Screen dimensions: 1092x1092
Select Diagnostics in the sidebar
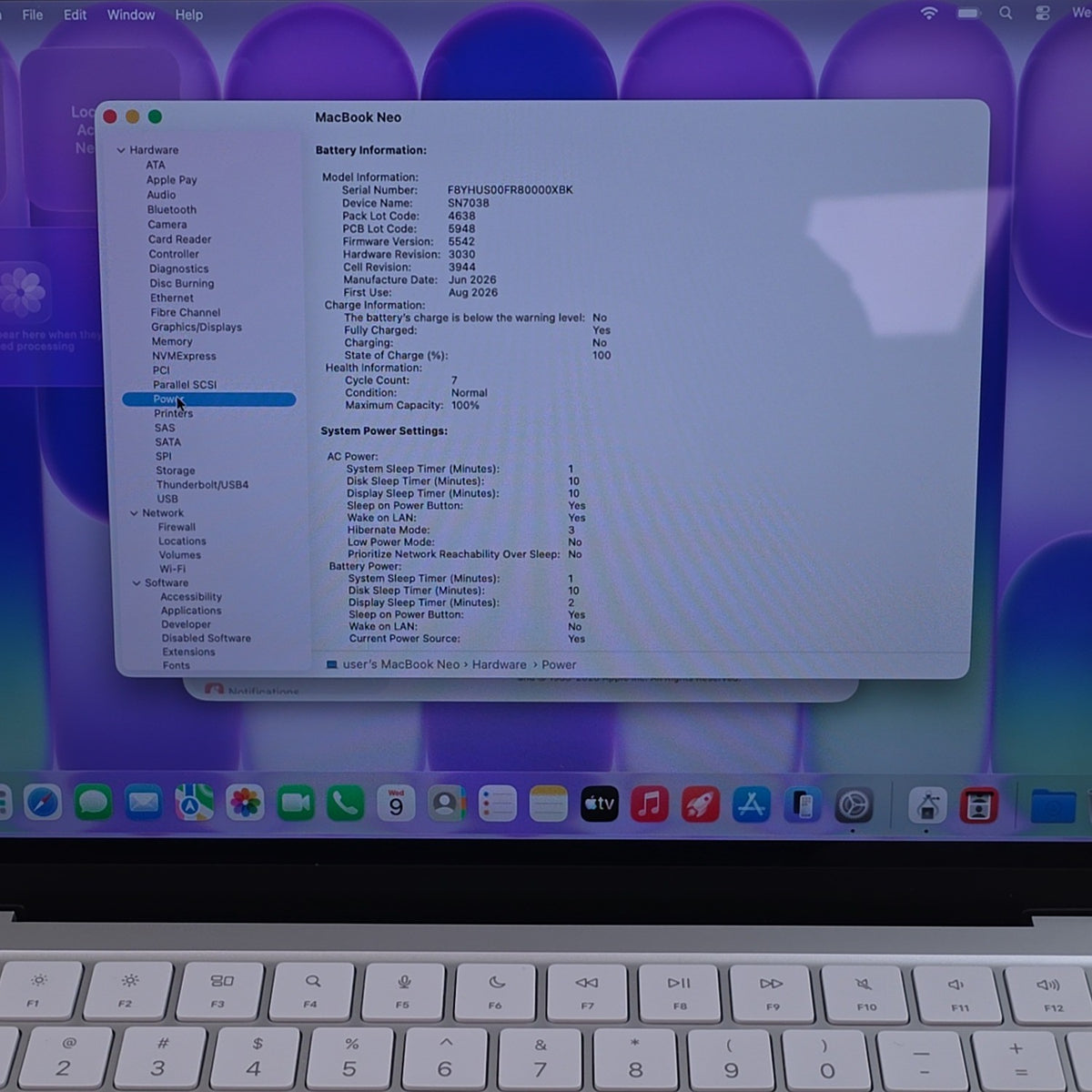click(x=179, y=268)
